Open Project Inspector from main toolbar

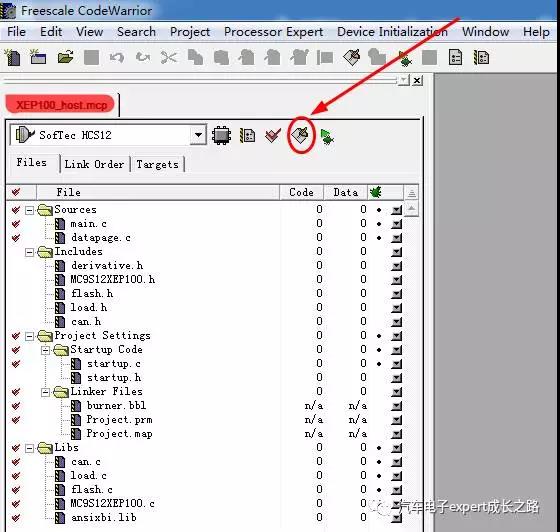point(455,57)
